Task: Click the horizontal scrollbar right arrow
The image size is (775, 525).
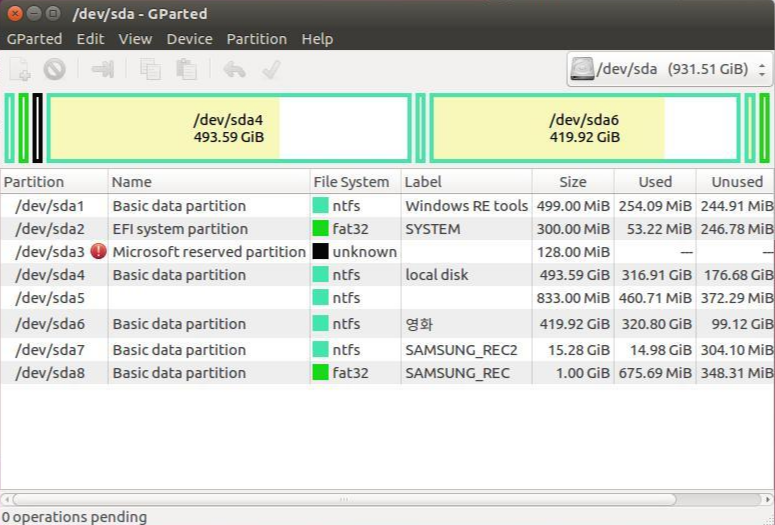Action: pos(768,499)
